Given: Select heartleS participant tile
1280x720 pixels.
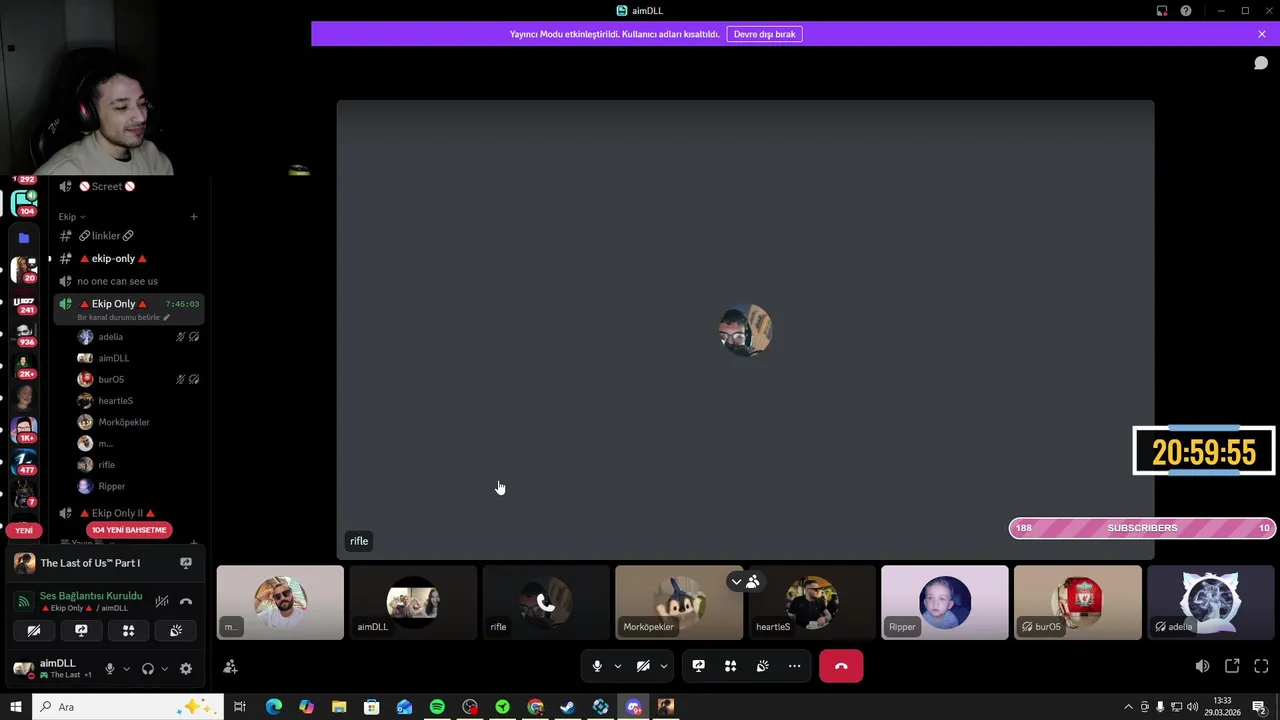Looking at the screenshot, I should click(812, 602).
